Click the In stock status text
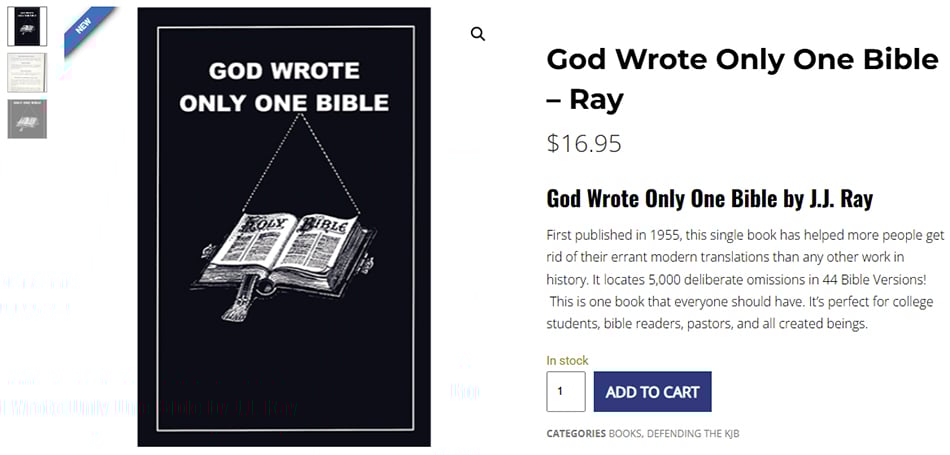Viewport: 950px width, 455px height. click(567, 360)
